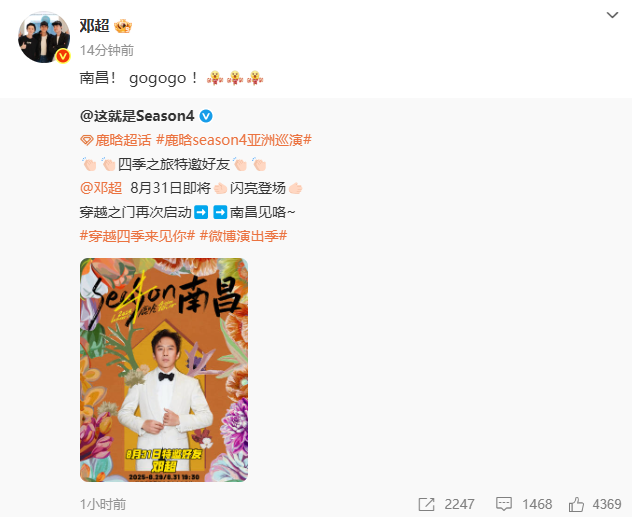Screen dimensions: 632x517
Task: Click the 1468 comments count
Action: pyautogui.click(x=537, y=504)
